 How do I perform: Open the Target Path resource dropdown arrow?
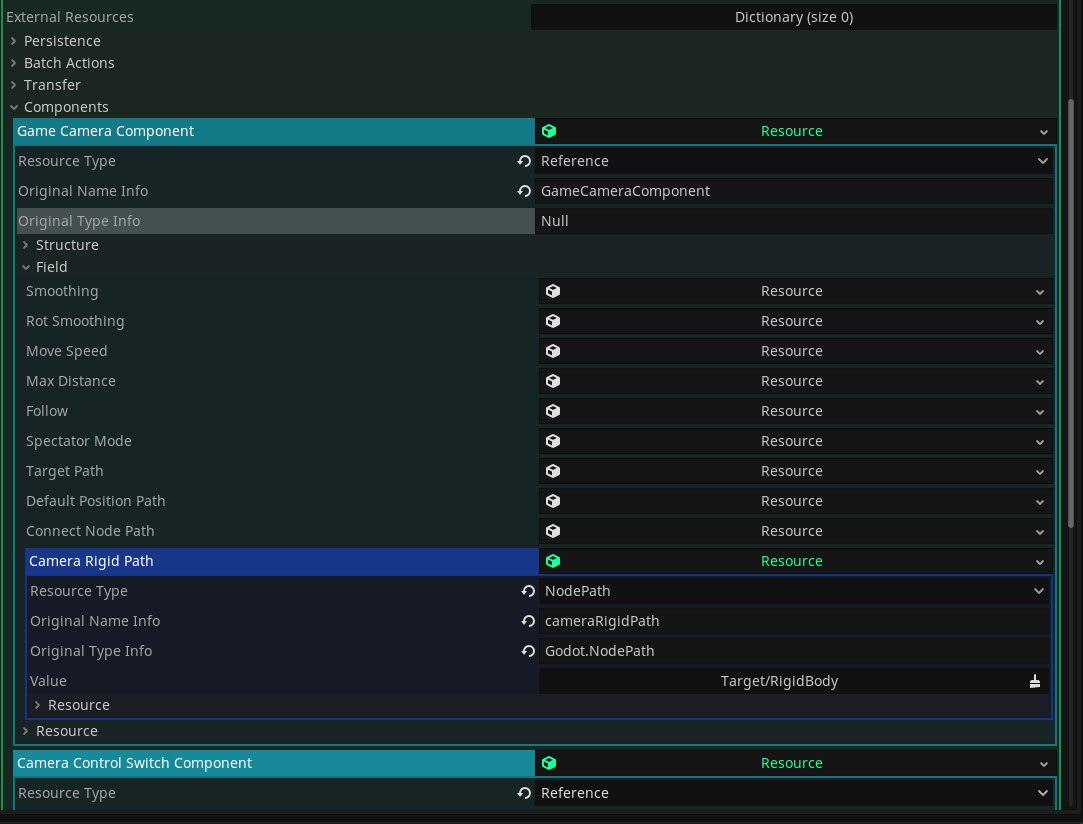[x=1039, y=472]
